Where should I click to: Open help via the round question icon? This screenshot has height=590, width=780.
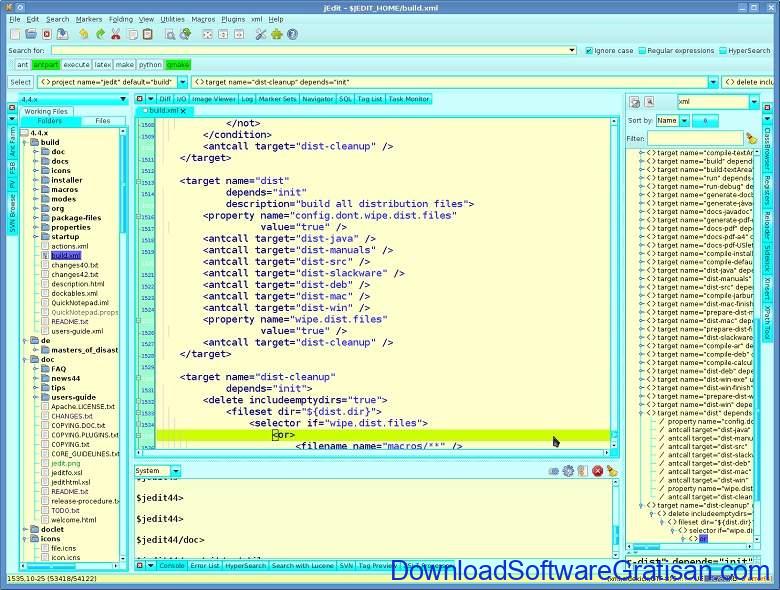(x=292, y=34)
